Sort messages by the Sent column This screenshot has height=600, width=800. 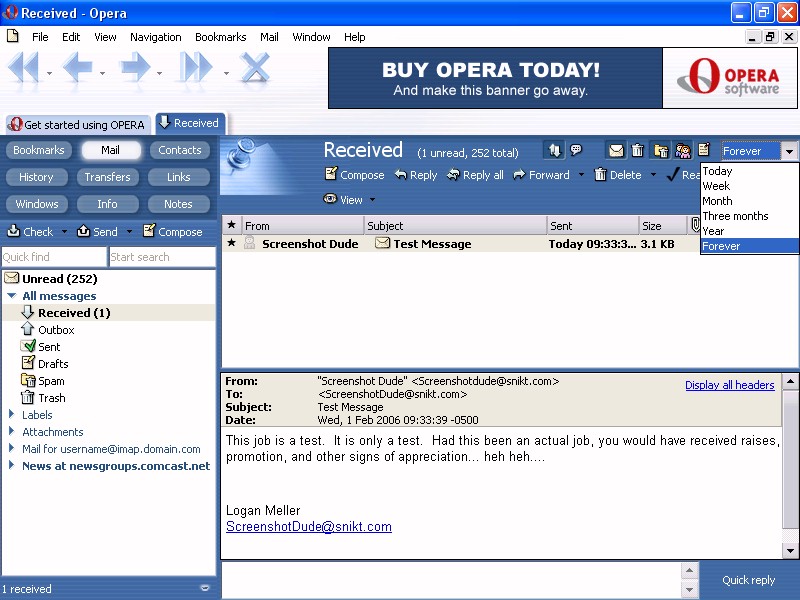592,225
